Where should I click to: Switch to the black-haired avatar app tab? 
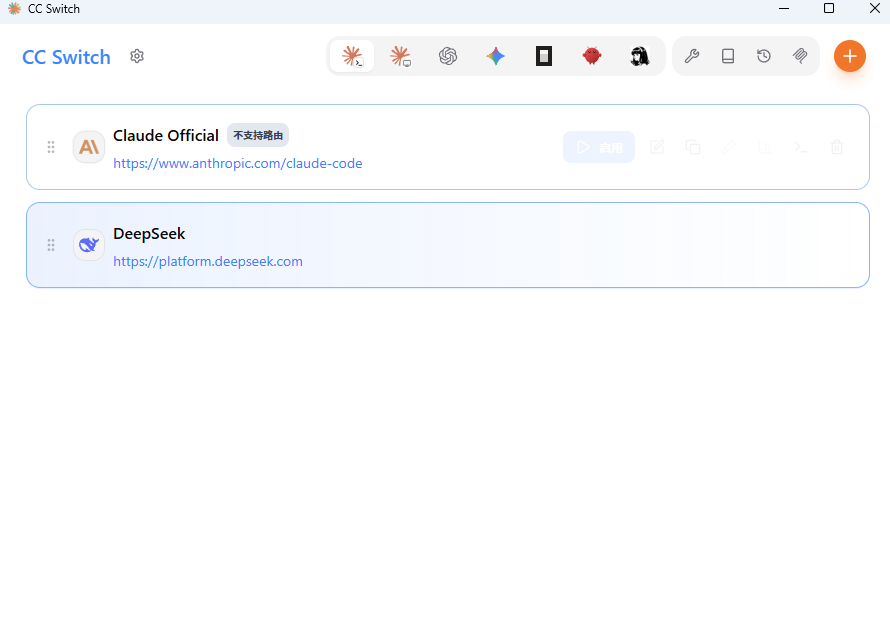click(x=640, y=56)
